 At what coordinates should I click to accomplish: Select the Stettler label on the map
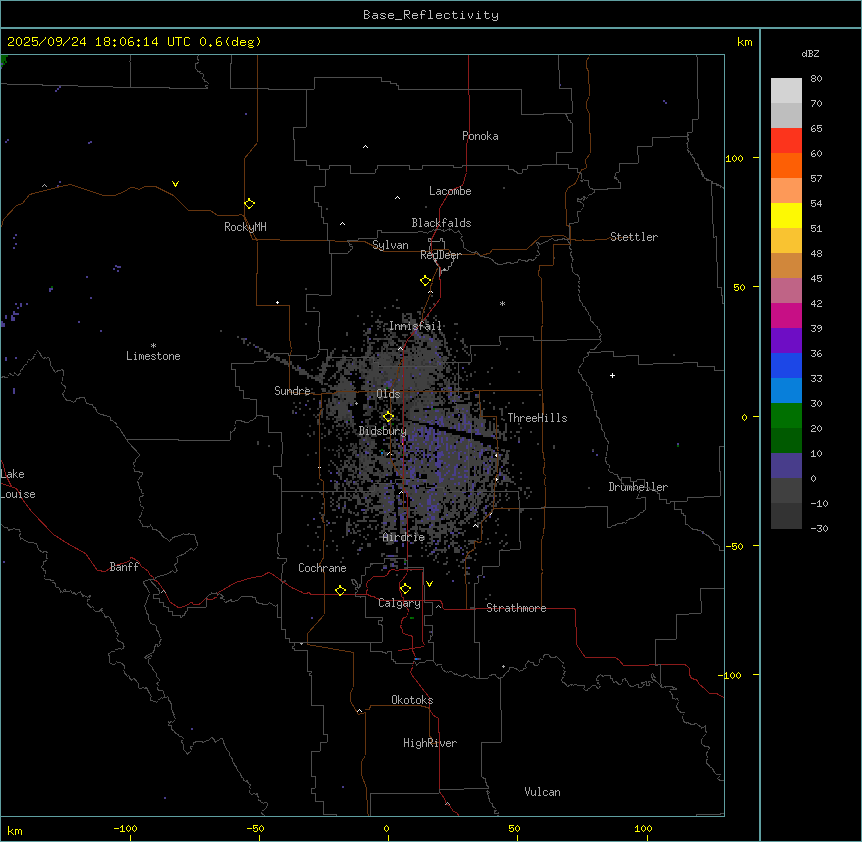634,237
